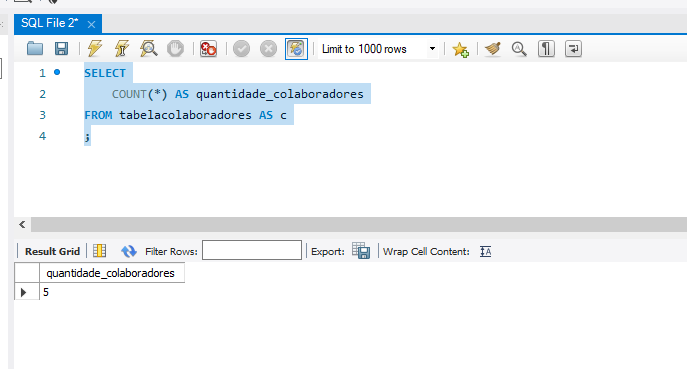The height and width of the screenshot is (369, 687).
Task: Click the statement marker dot on line 1
Action: tap(57, 72)
